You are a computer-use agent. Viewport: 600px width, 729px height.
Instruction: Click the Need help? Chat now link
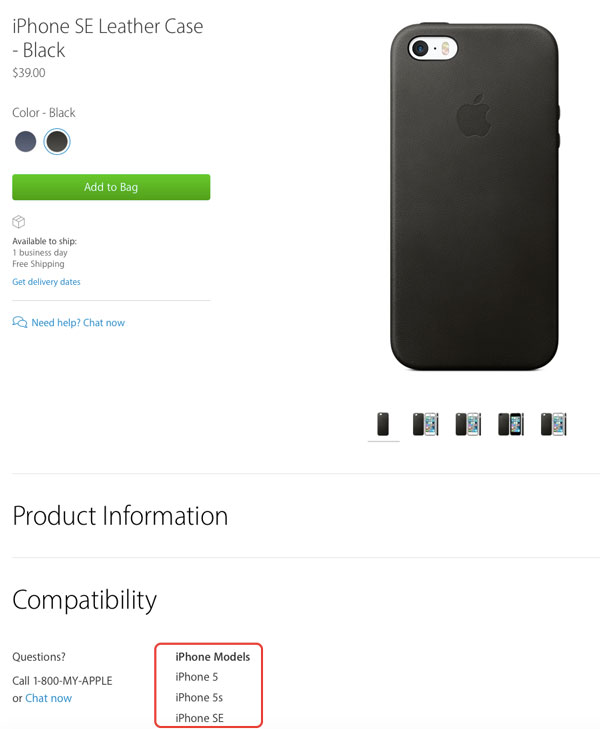tap(78, 323)
